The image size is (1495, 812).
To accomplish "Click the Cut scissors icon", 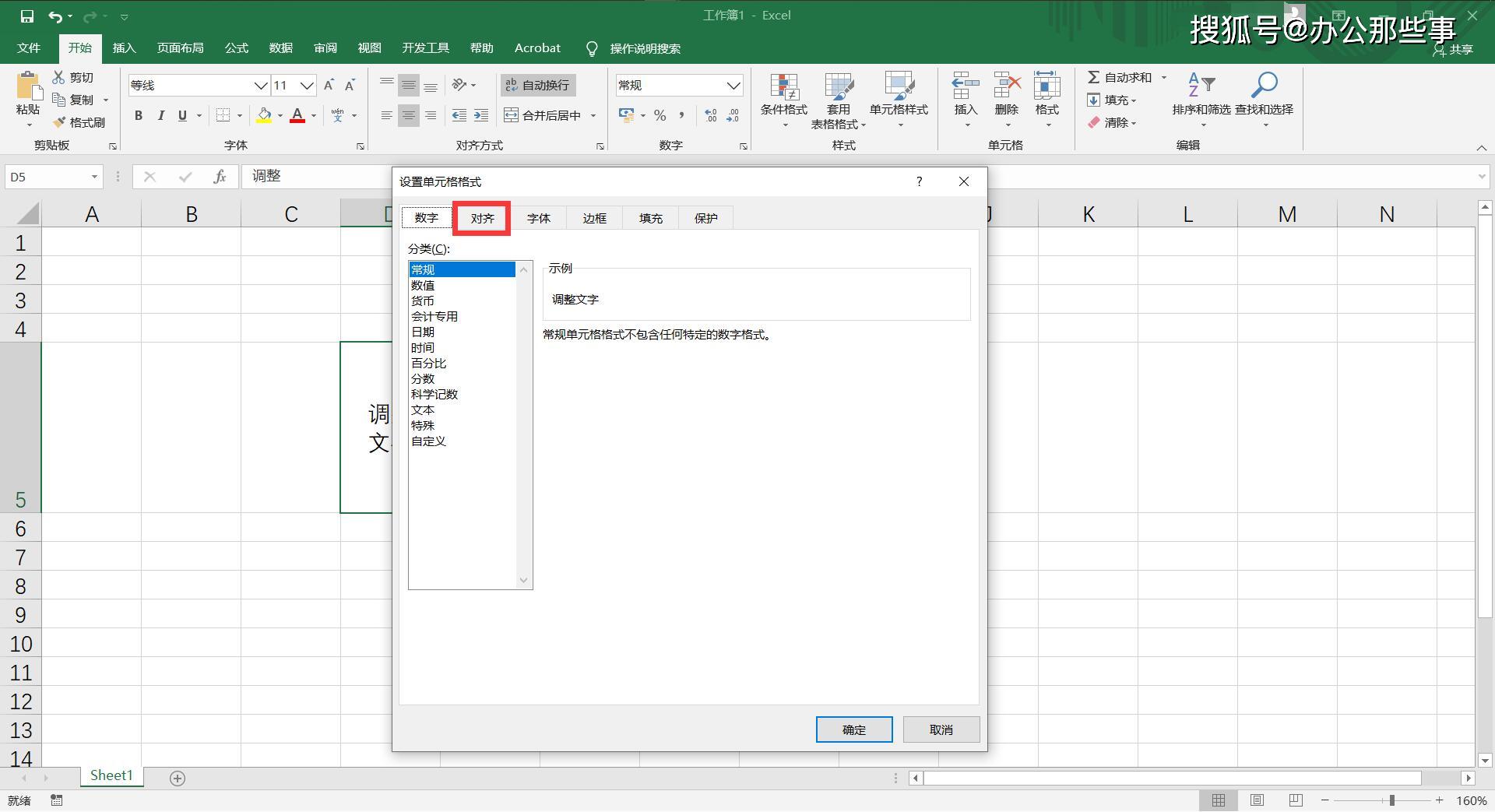I will 58,77.
